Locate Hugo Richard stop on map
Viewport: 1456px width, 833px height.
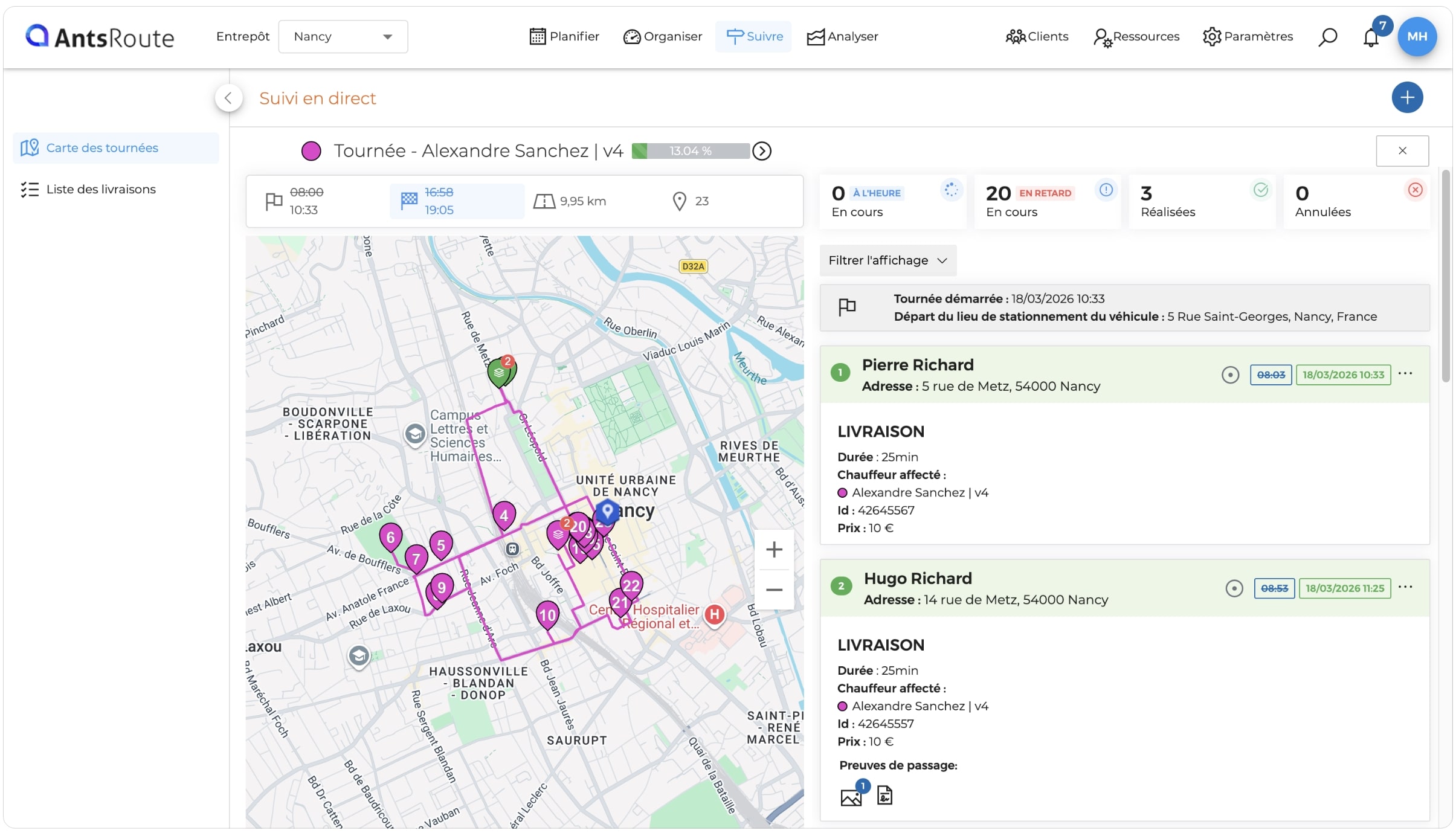(1234, 588)
